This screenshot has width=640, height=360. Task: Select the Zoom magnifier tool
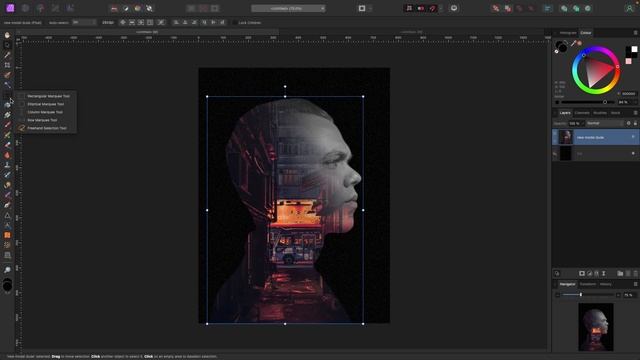click(x=7, y=270)
